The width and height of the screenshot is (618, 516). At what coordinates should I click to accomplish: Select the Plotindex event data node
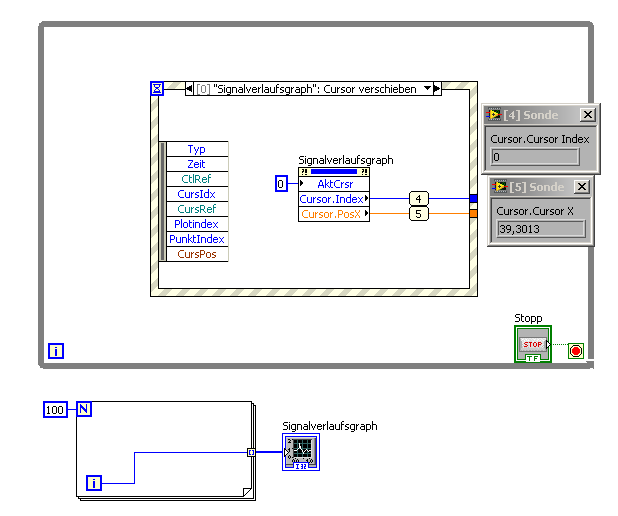[x=197, y=224]
